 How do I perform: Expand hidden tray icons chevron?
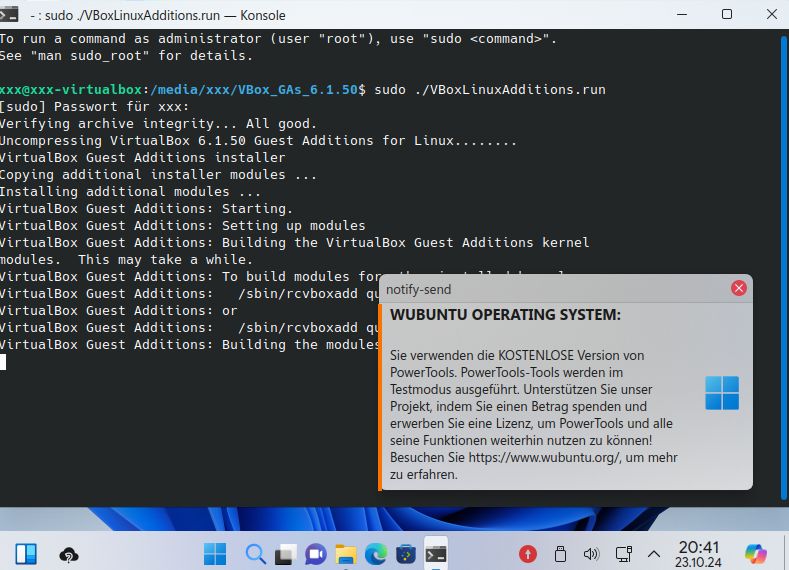[x=654, y=554]
